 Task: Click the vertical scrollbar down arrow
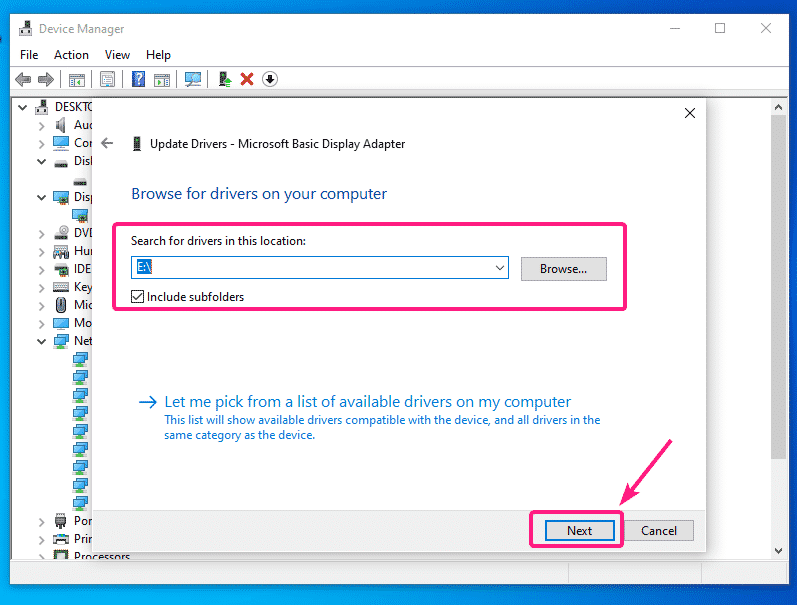tap(778, 551)
